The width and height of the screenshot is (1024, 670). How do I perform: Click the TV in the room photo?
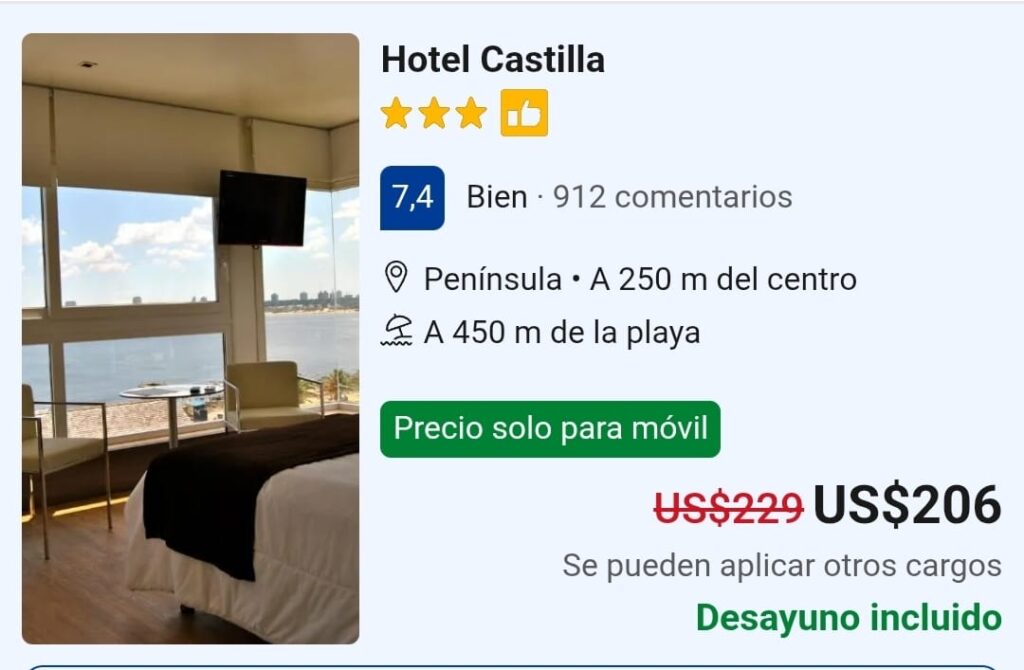click(262, 208)
